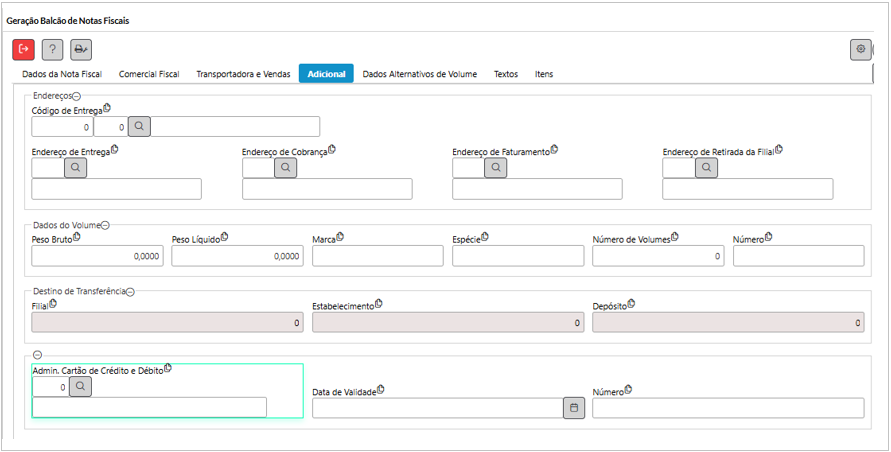The width and height of the screenshot is (891, 452).
Task: Click the Endereço de Cobrança search icon
Action: pos(286,168)
